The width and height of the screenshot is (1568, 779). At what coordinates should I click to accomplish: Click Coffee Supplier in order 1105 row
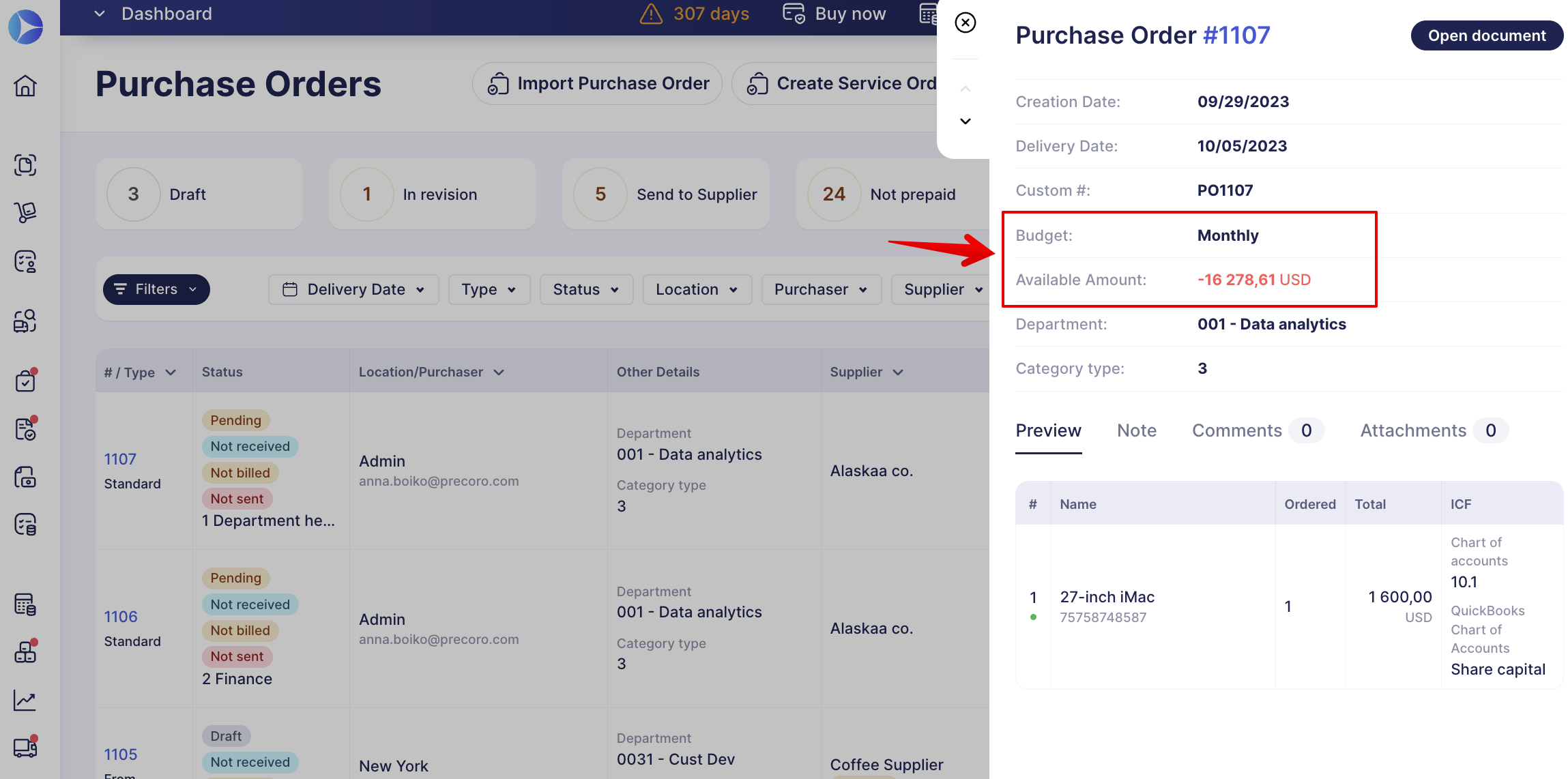click(886, 765)
